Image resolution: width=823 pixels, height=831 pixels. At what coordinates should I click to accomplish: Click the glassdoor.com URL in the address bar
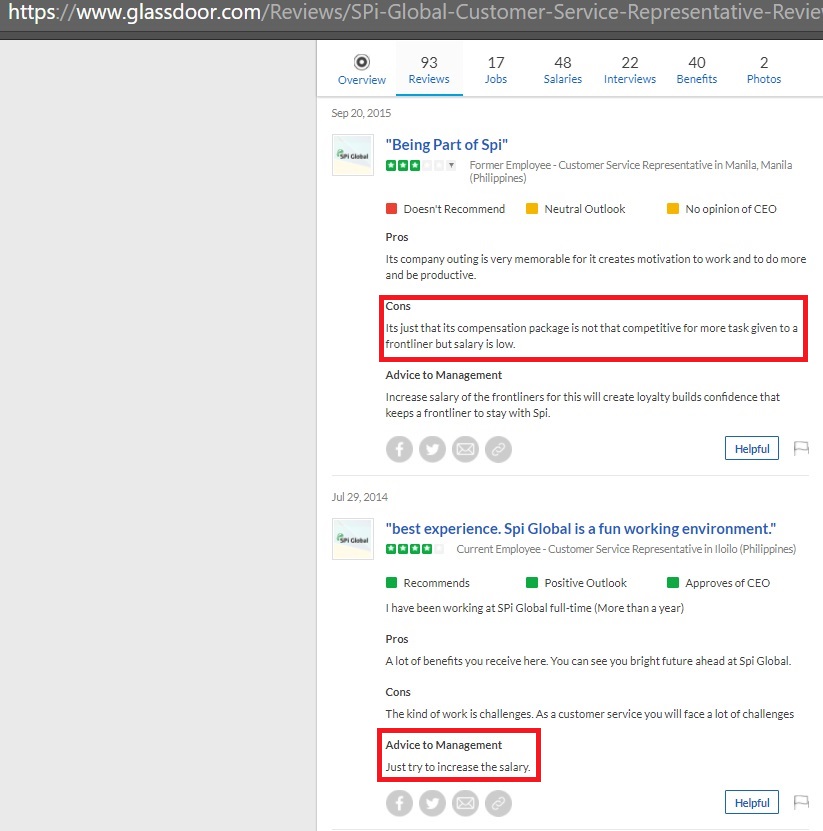point(415,12)
